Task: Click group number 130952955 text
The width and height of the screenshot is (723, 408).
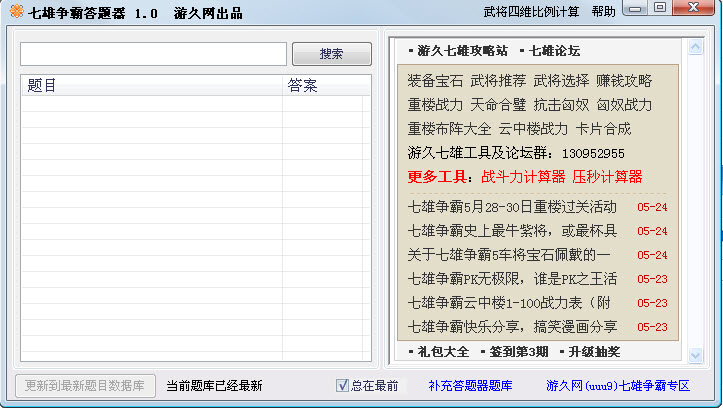Action: coord(593,154)
